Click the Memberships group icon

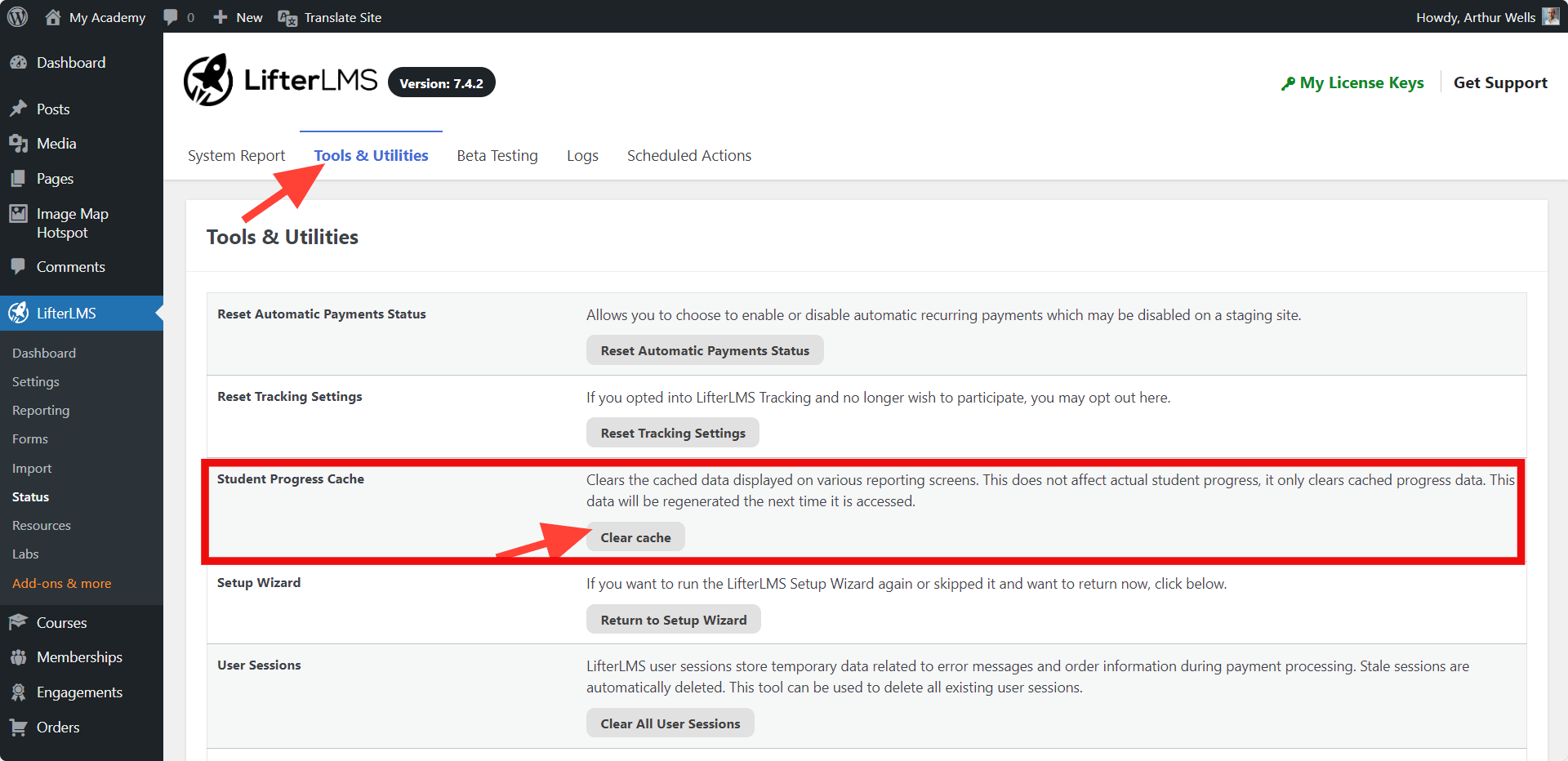pos(19,657)
